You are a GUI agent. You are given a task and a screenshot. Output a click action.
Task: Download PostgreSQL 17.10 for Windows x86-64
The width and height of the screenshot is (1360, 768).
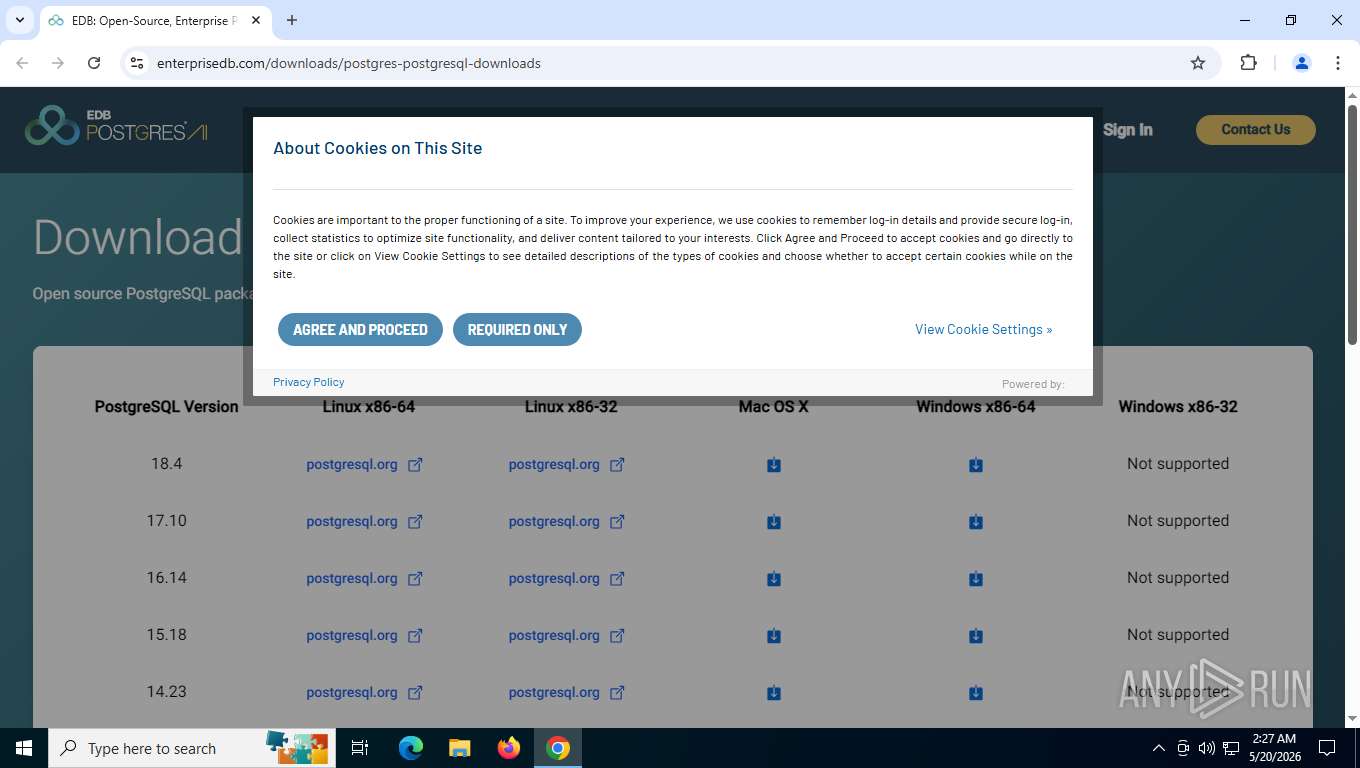pos(976,522)
